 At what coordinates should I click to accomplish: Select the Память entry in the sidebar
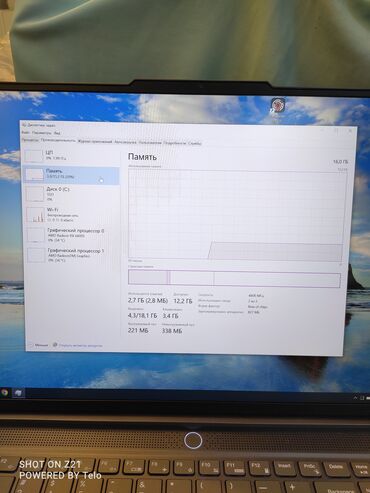tap(72, 175)
